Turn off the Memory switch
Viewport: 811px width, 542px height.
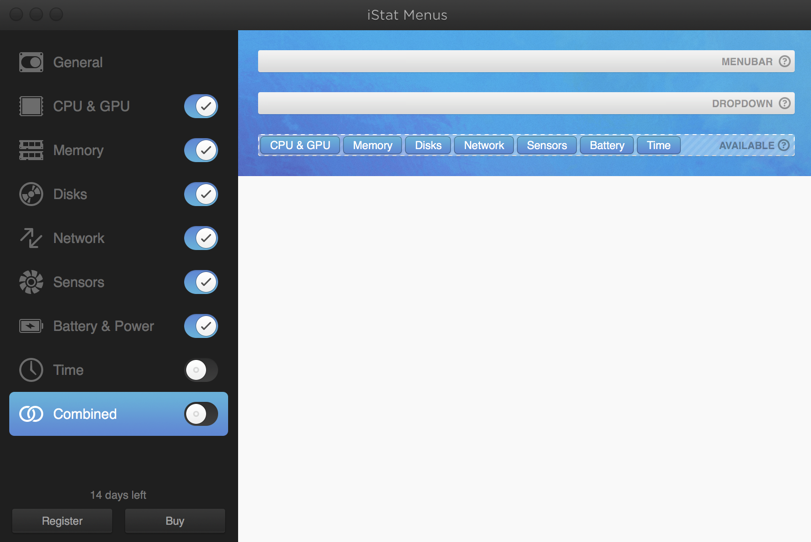(x=201, y=150)
